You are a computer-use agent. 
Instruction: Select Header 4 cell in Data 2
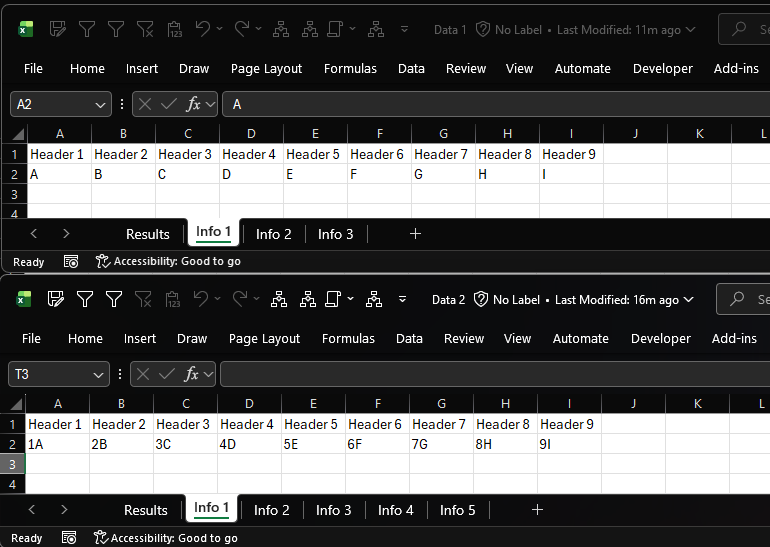(x=249, y=424)
